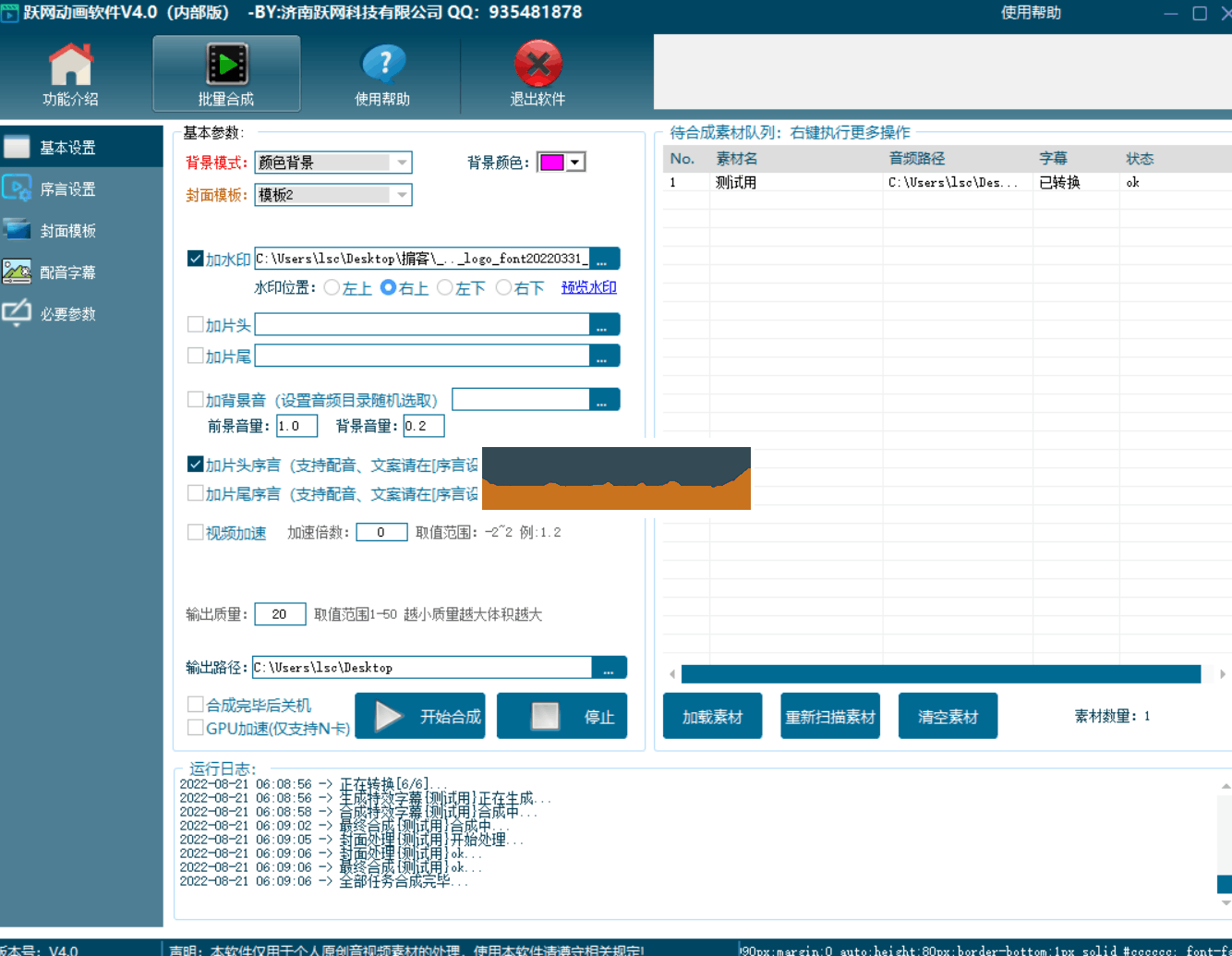Click 加载素材 button
This screenshot has width=1232, height=956.
712,716
